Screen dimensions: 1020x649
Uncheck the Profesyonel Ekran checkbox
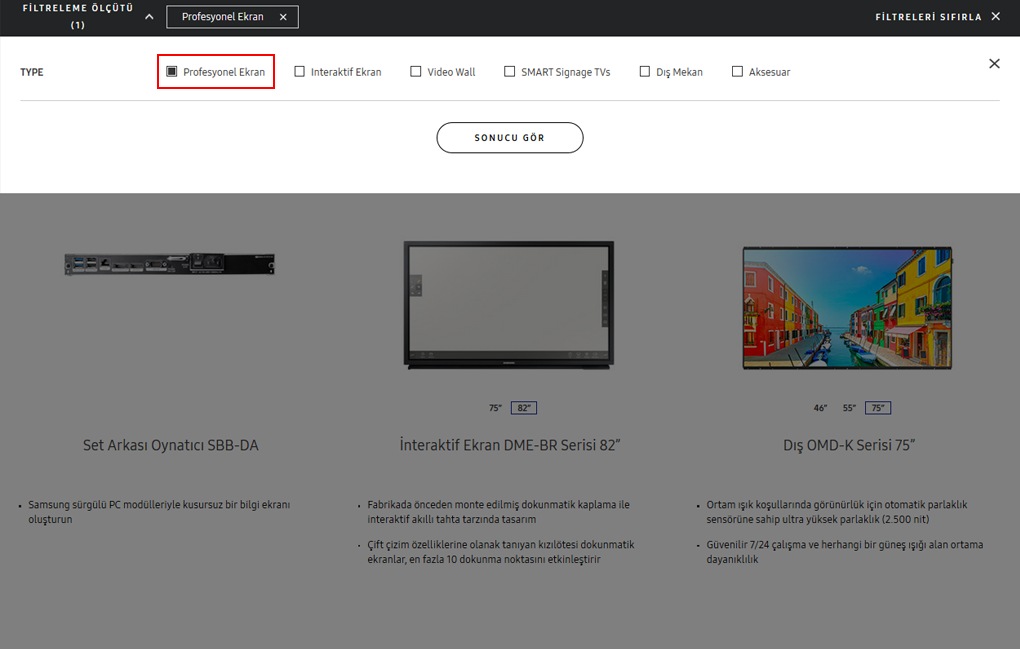(x=172, y=72)
